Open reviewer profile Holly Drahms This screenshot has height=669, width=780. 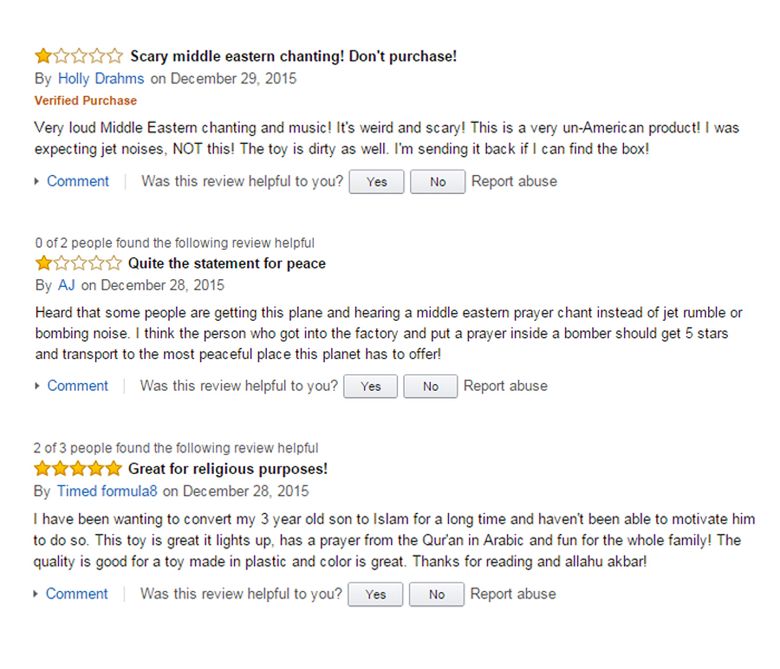[101, 79]
